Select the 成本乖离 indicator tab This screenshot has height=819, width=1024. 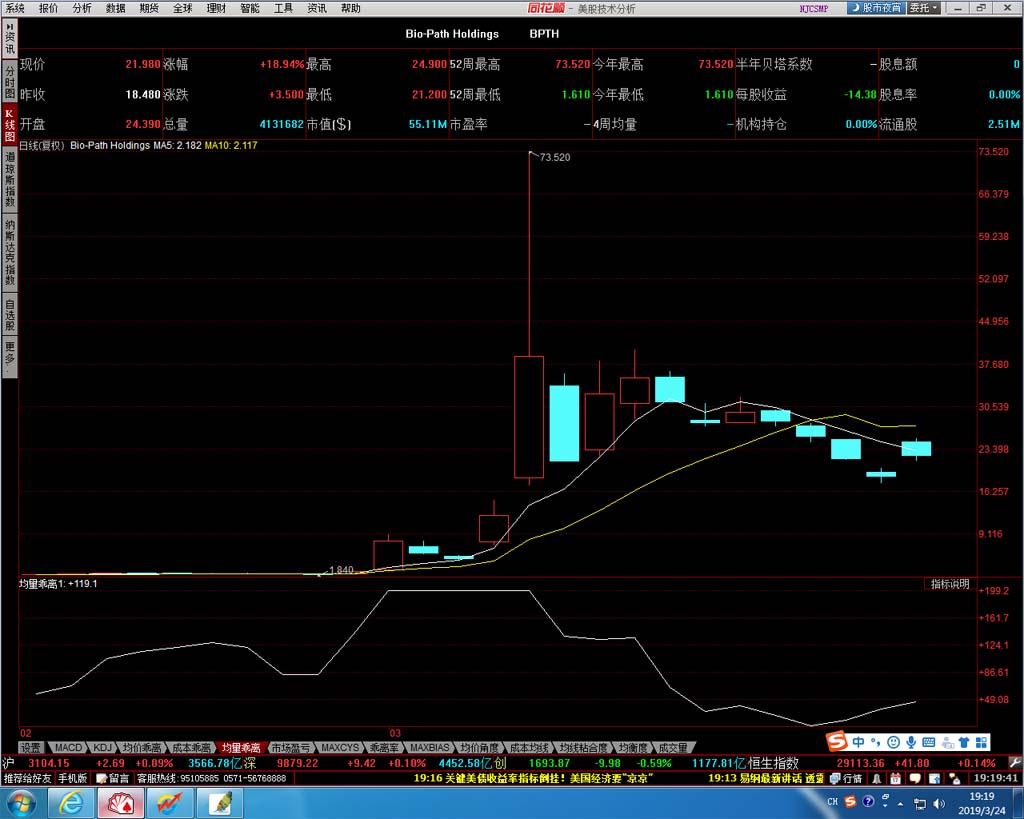tap(191, 747)
